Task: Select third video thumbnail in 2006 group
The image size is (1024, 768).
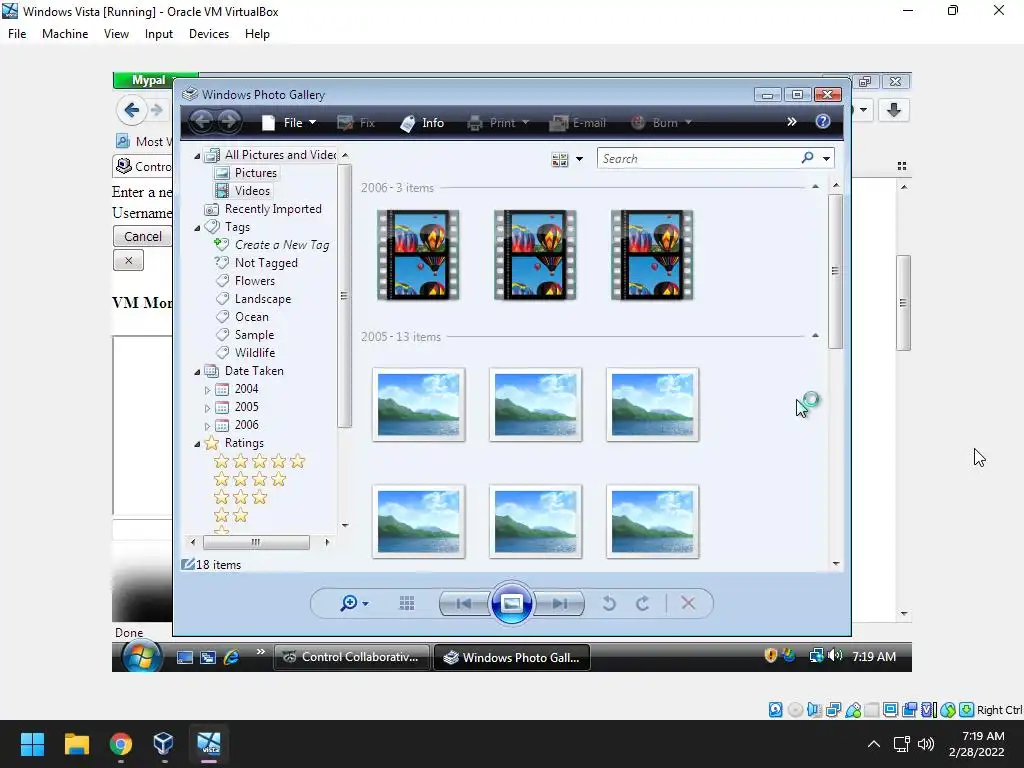Action: click(652, 255)
